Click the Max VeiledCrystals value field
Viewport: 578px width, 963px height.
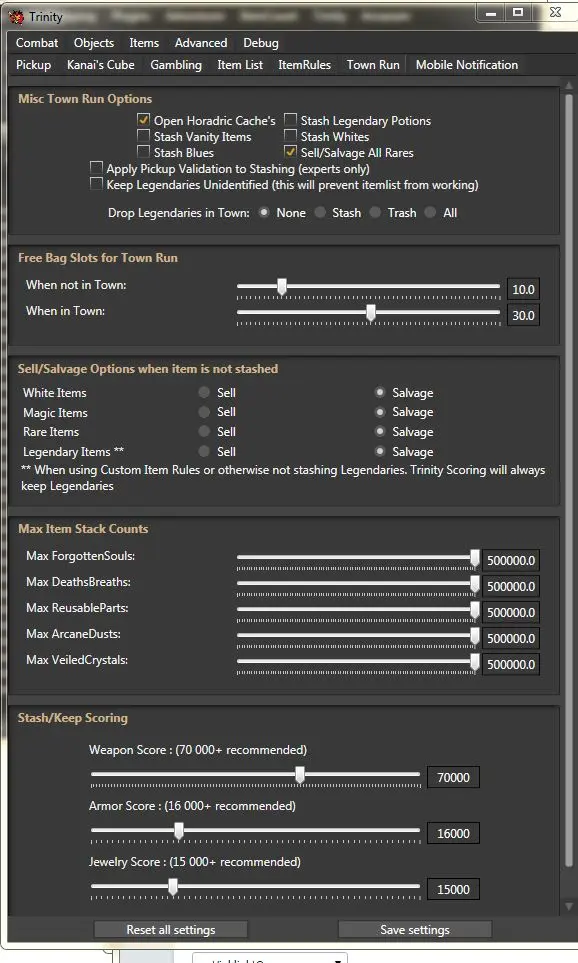click(511, 664)
